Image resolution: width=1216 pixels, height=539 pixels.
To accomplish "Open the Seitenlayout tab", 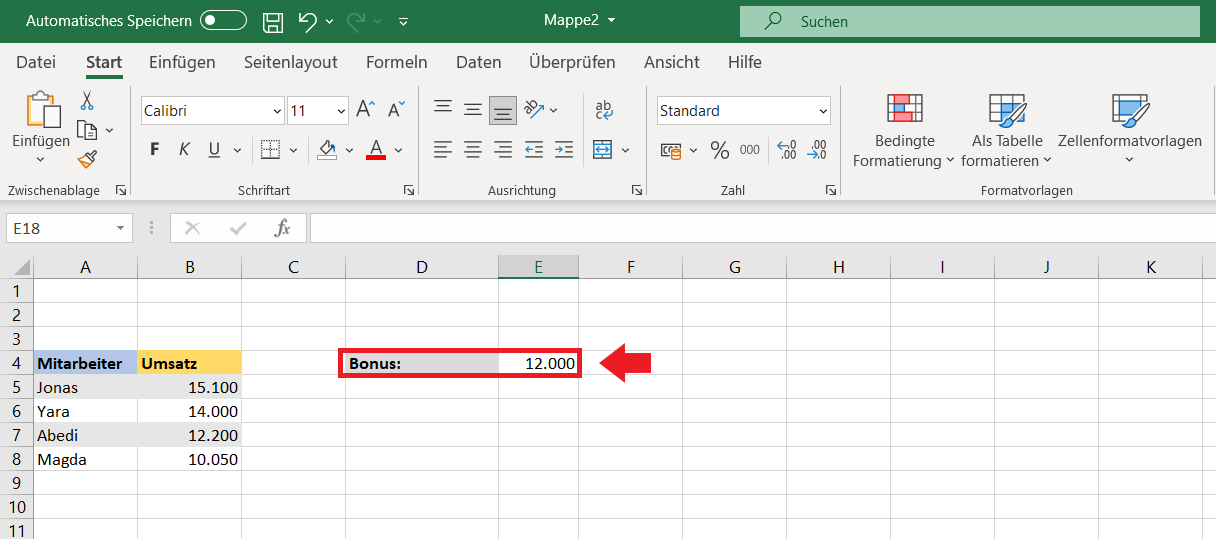I will pos(291,62).
